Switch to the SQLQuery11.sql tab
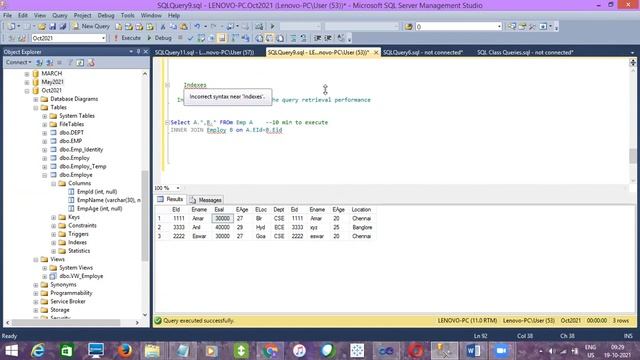 (x=204, y=52)
